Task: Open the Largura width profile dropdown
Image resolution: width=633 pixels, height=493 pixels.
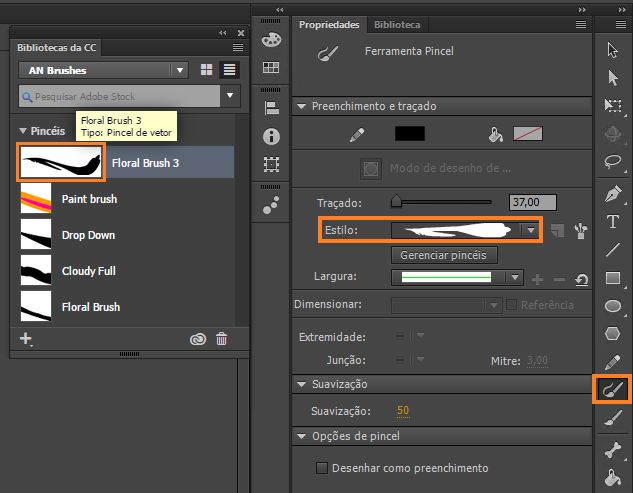Action: (x=514, y=277)
